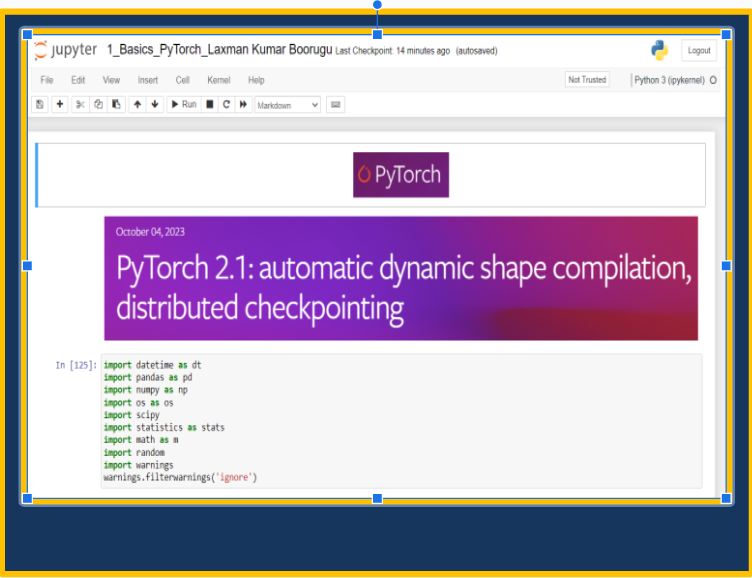Open the Edit menu
Image resolution: width=752 pixels, height=578 pixels.
tap(78, 80)
